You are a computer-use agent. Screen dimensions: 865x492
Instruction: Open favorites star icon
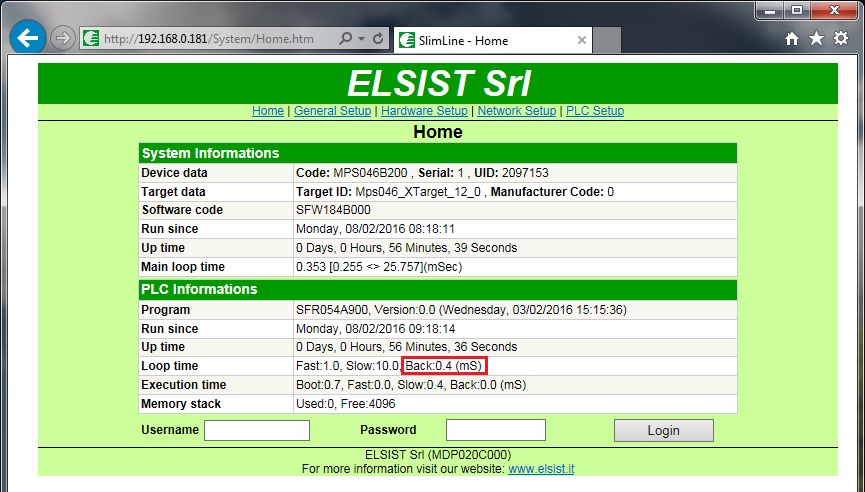pos(816,39)
